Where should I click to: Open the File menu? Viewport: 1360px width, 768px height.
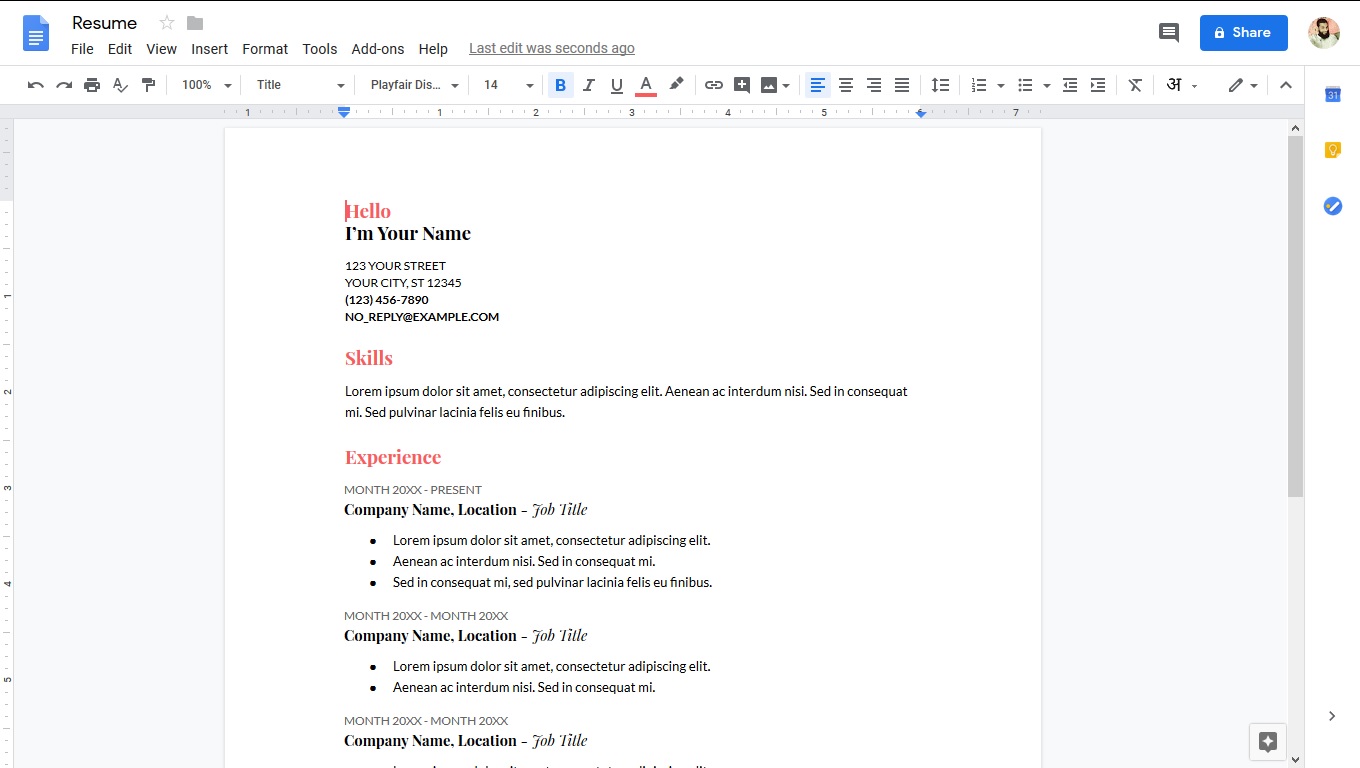(82, 49)
